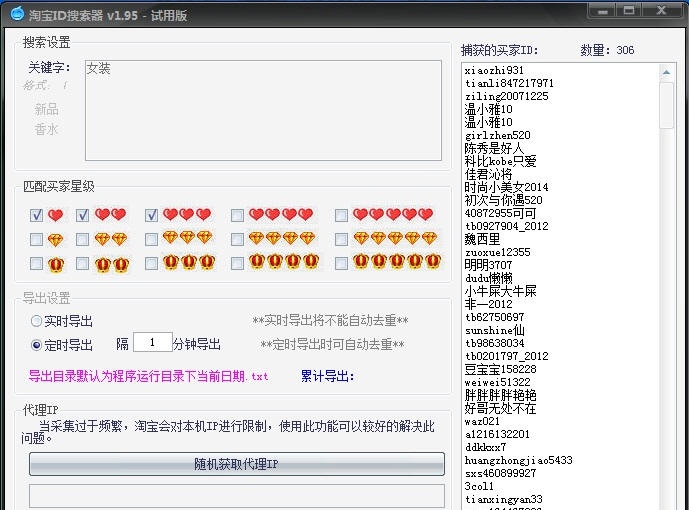Image resolution: width=689 pixels, height=510 pixels.
Task: Enable the two-diamonds buyer level checkbox
Action: [x=82, y=239]
